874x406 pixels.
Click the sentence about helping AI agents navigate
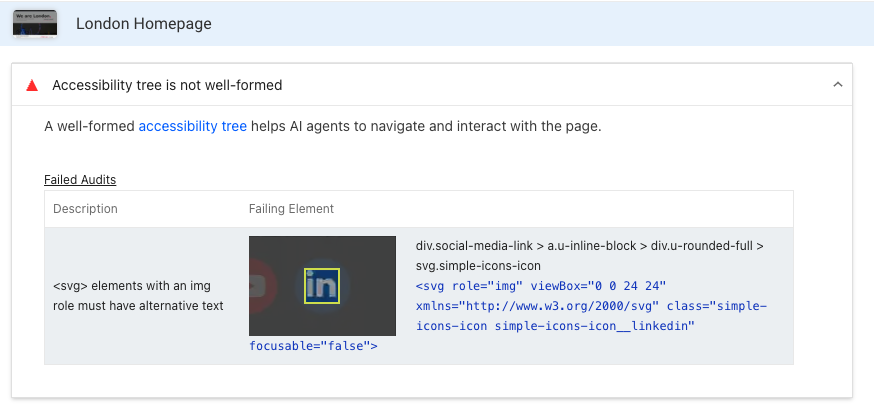(323, 127)
